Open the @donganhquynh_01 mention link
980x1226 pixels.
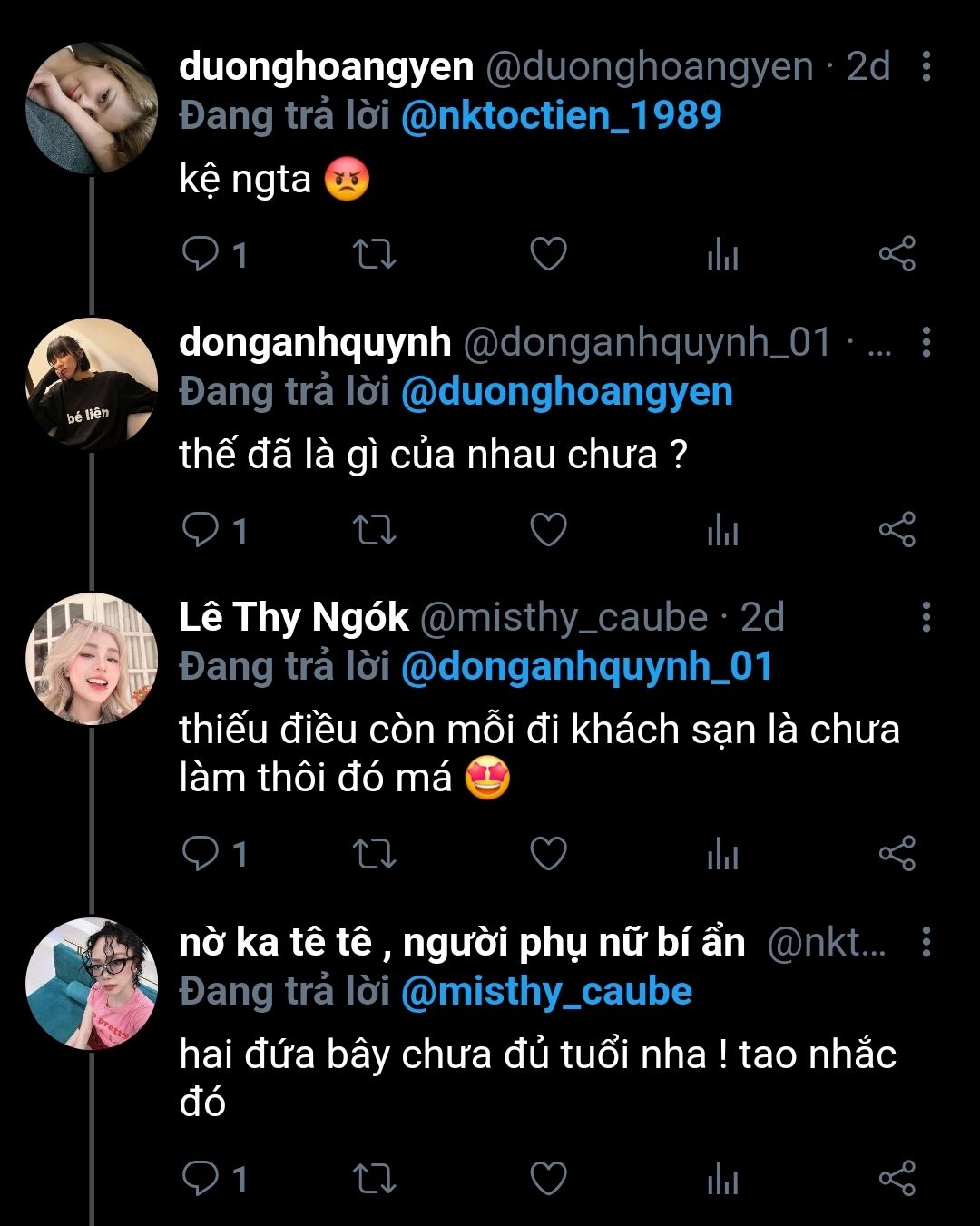(x=586, y=667)
